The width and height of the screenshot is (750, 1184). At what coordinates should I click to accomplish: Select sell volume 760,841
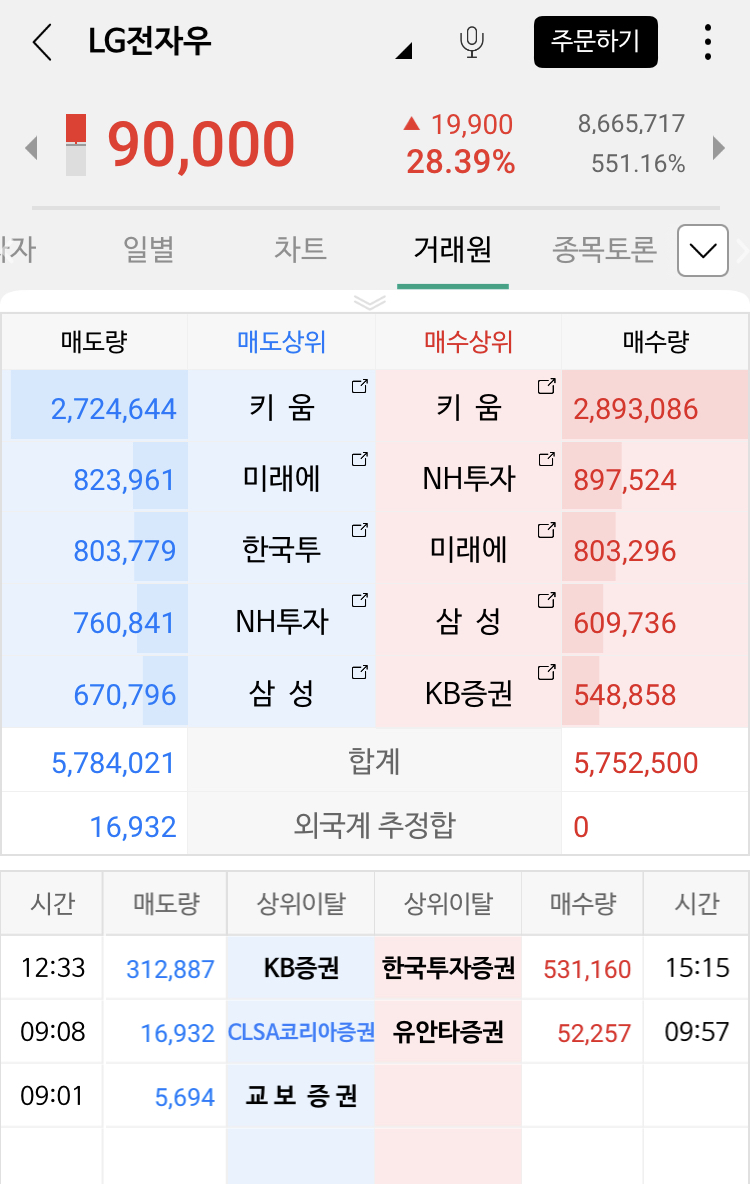coord(125,623)
